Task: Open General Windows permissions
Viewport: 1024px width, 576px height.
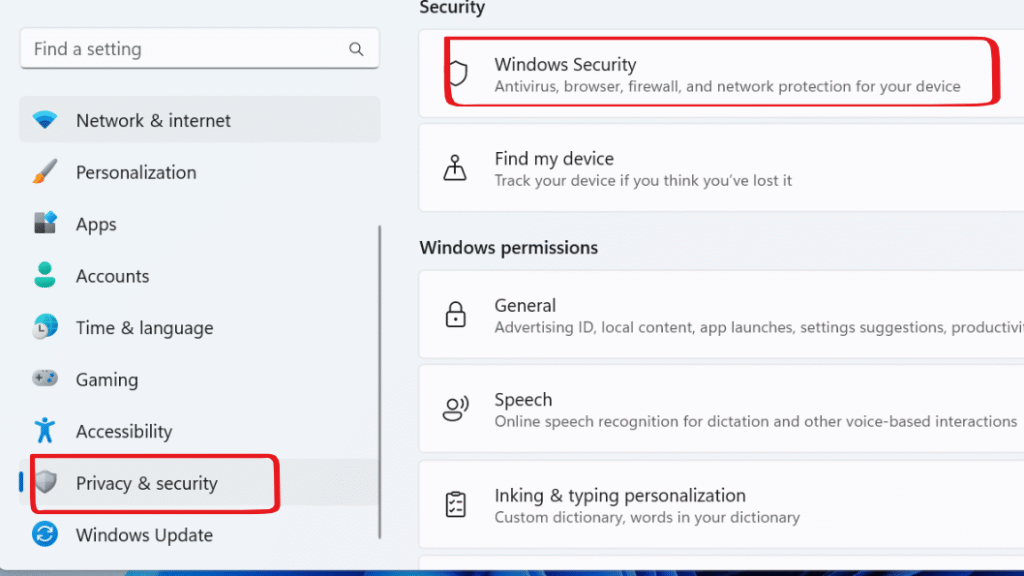Action: pyautogui.click(x=721, y=314)
